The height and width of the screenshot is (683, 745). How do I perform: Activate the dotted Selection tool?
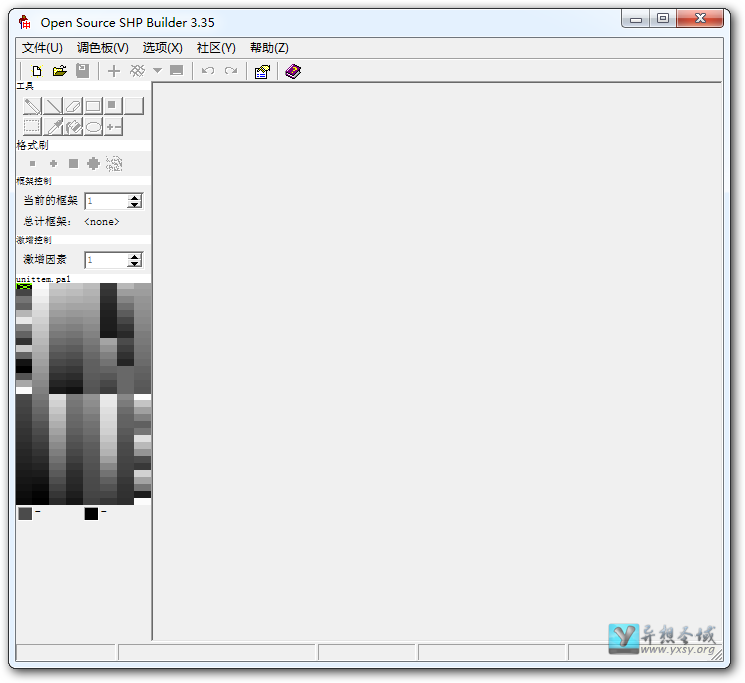pyautogui.click(x=33, y=127)
